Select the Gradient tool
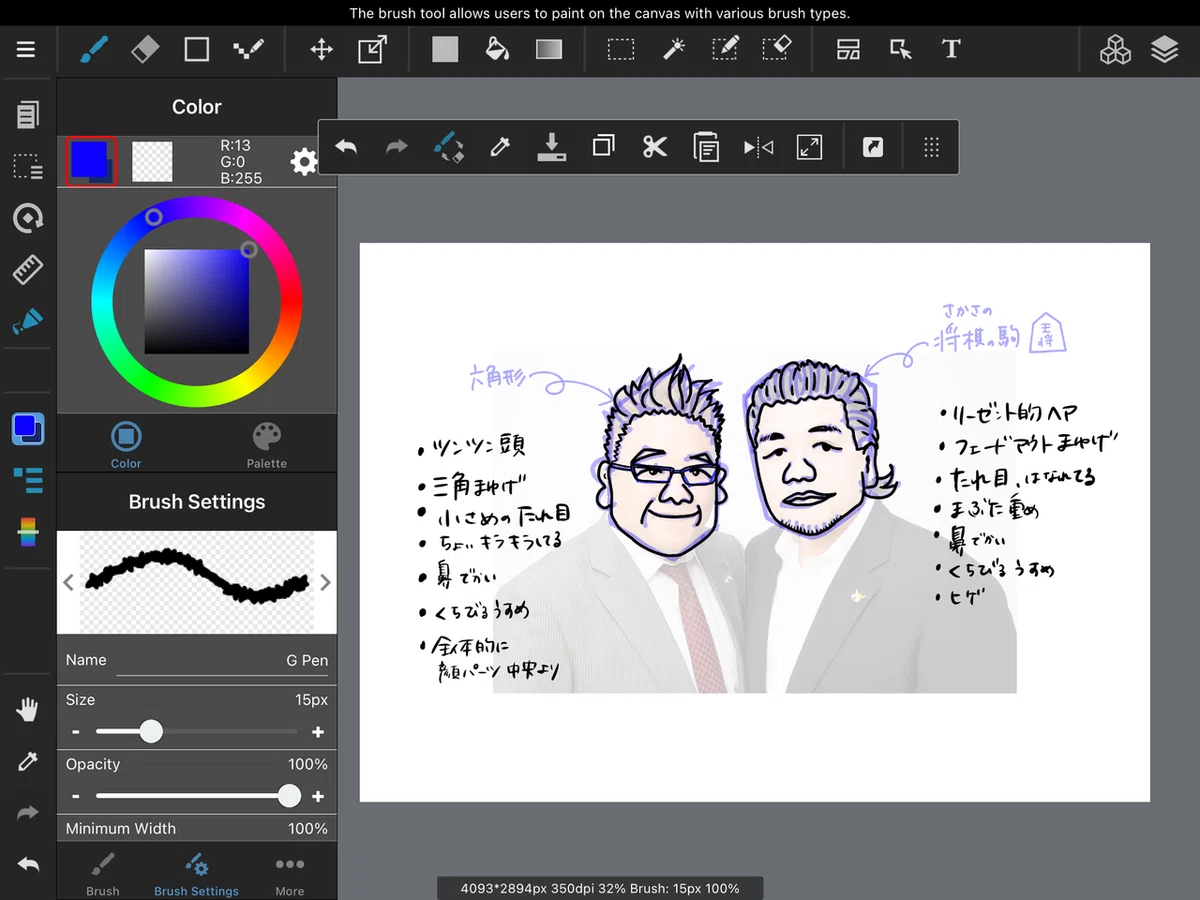Viewport: 1200px width, 900px height. (549, 49)
